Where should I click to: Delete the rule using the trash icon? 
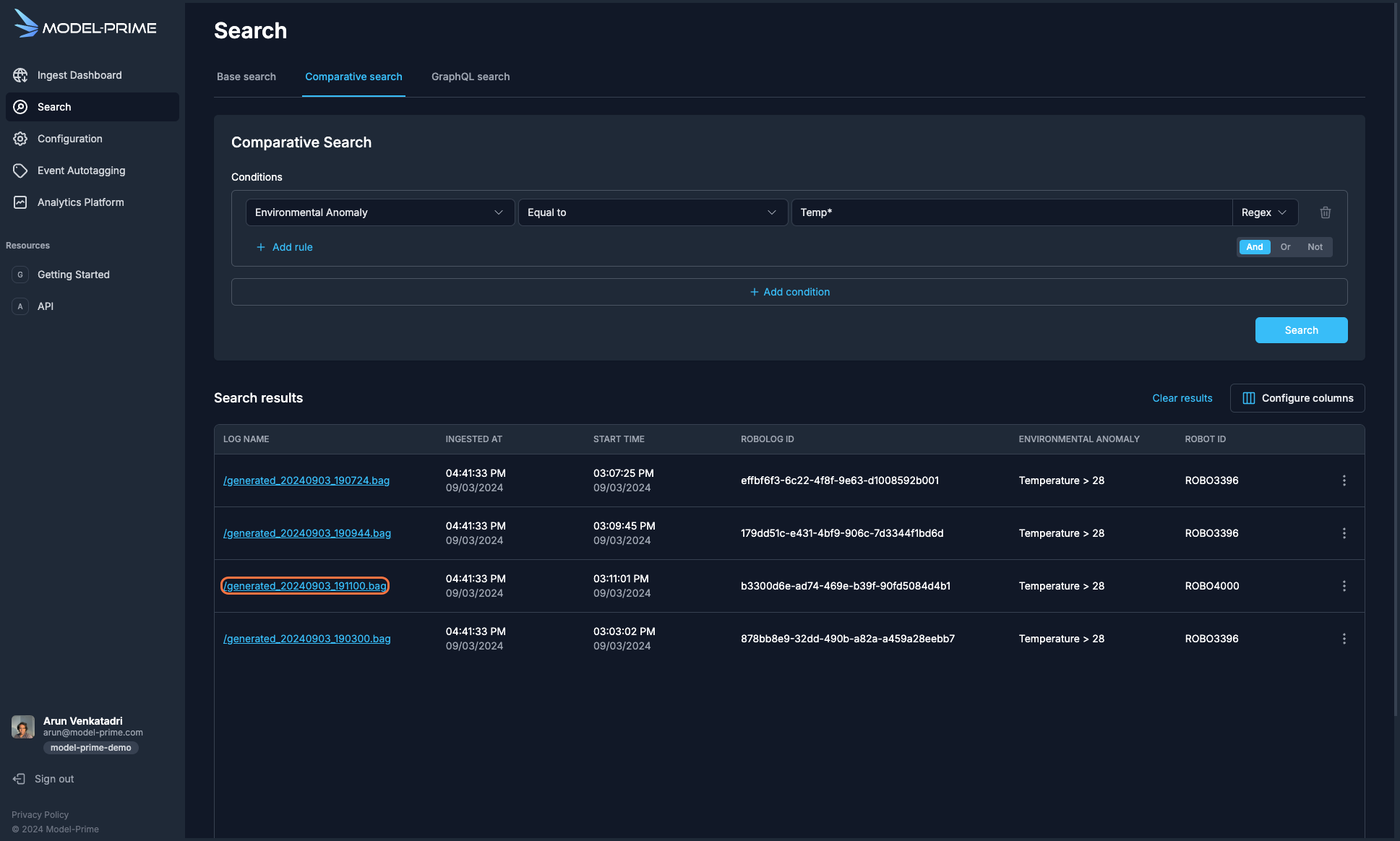(1326, 212)
